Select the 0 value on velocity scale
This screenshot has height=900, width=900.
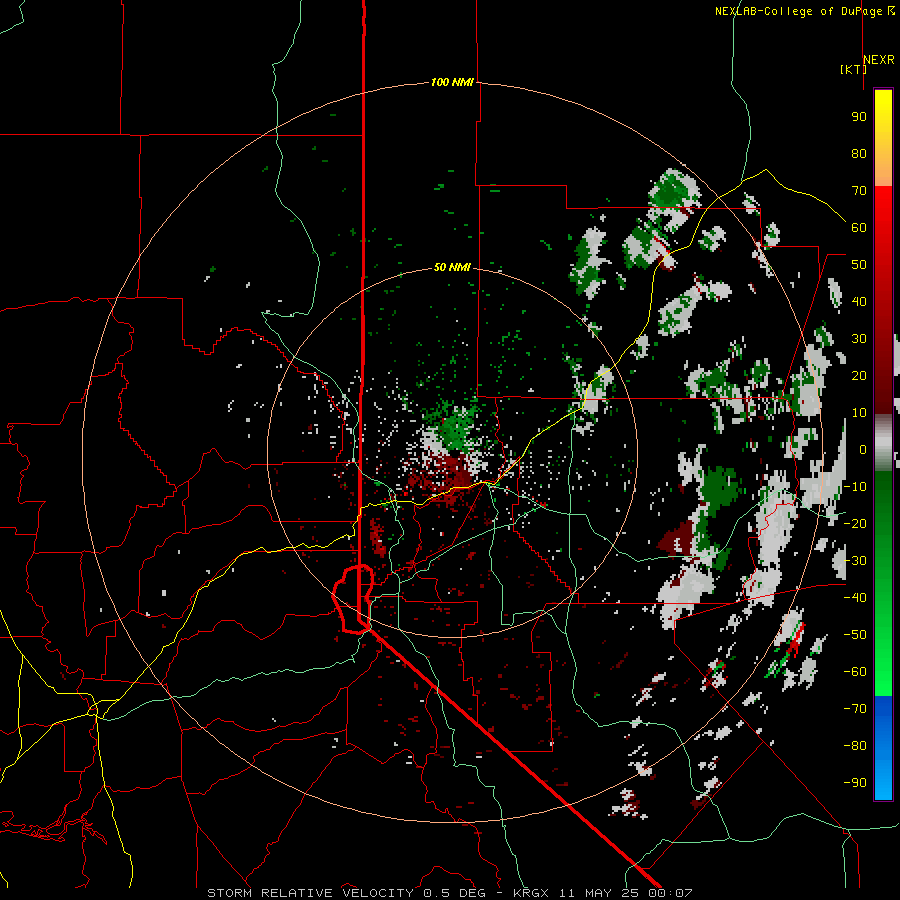(x=863, y=450)
